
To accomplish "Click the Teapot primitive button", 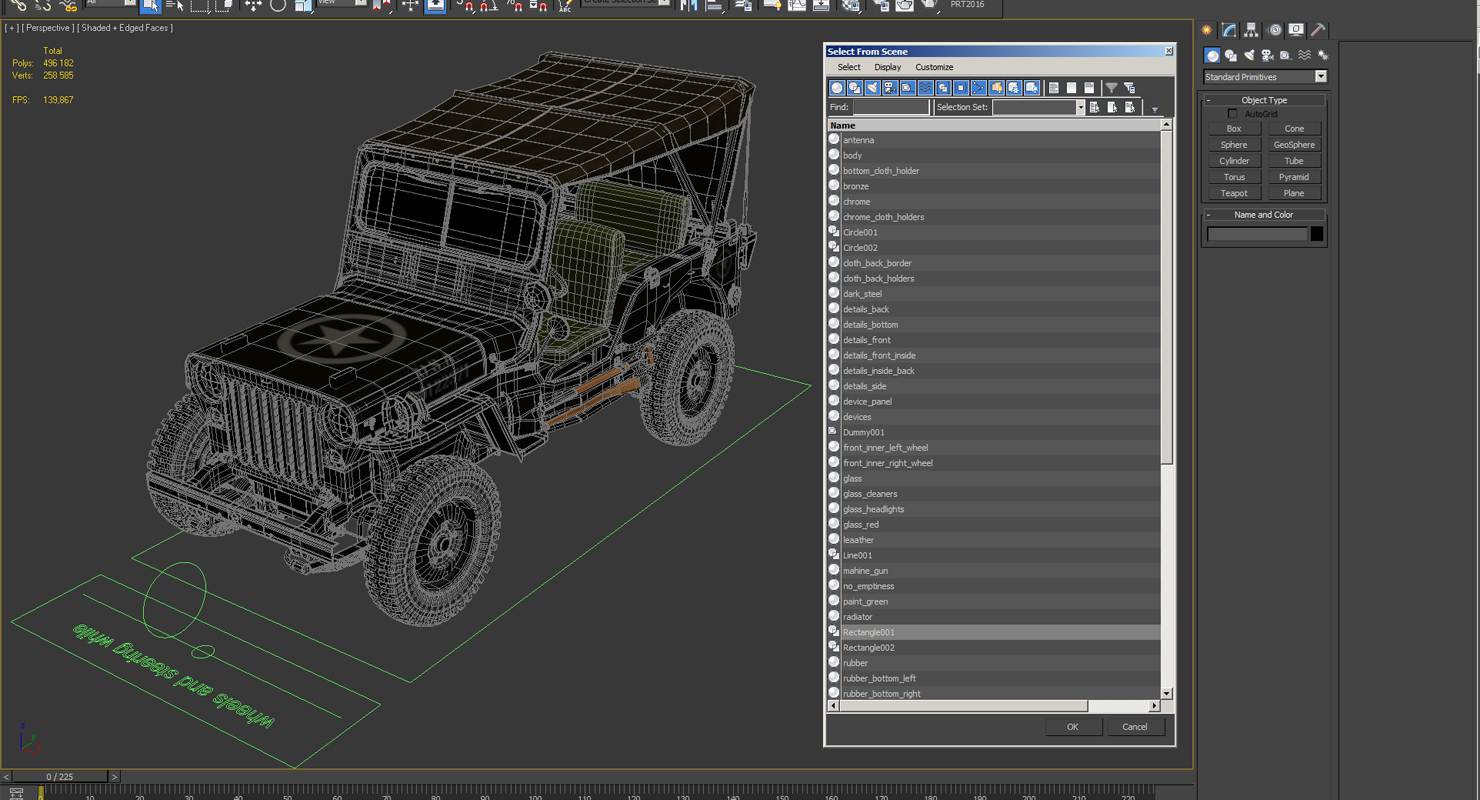I will point(1234,193).
